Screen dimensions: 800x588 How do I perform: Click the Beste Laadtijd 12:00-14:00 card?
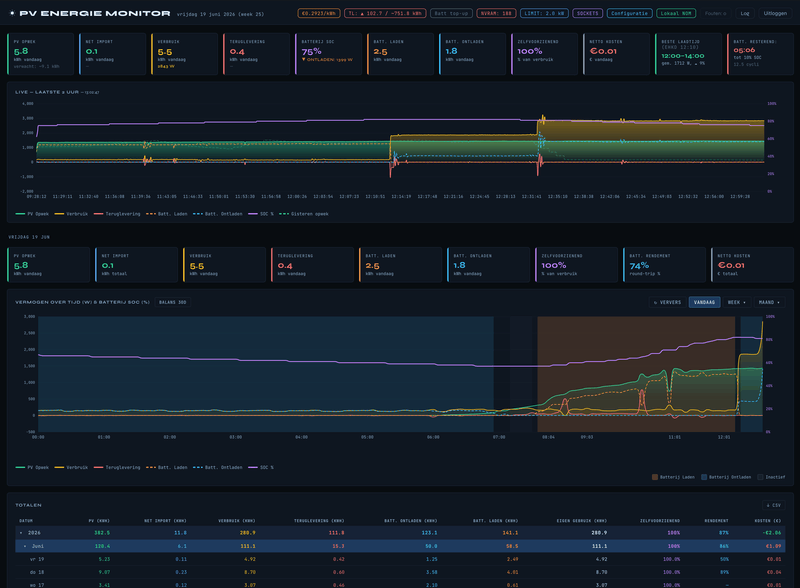click(688, 54)
